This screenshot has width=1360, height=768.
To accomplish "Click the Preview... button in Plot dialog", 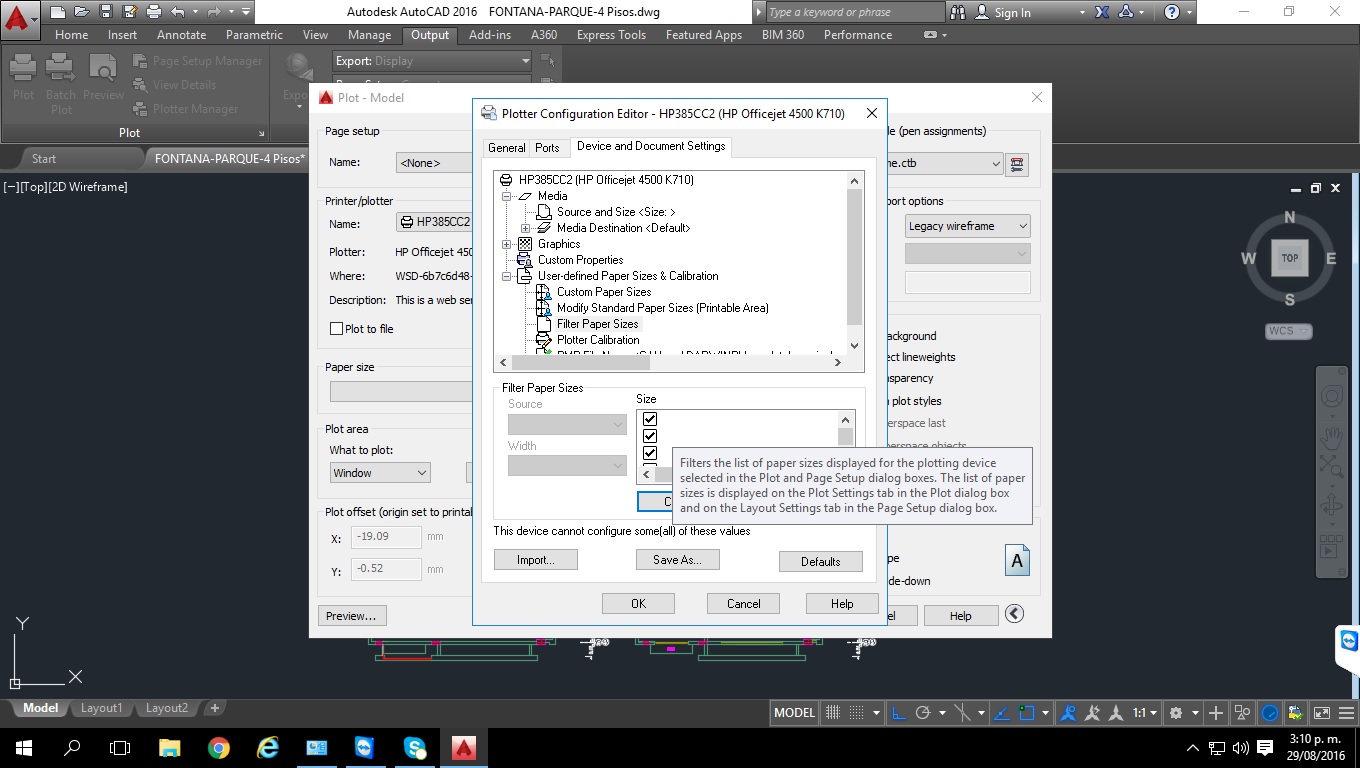I will (x=351, y=616).
